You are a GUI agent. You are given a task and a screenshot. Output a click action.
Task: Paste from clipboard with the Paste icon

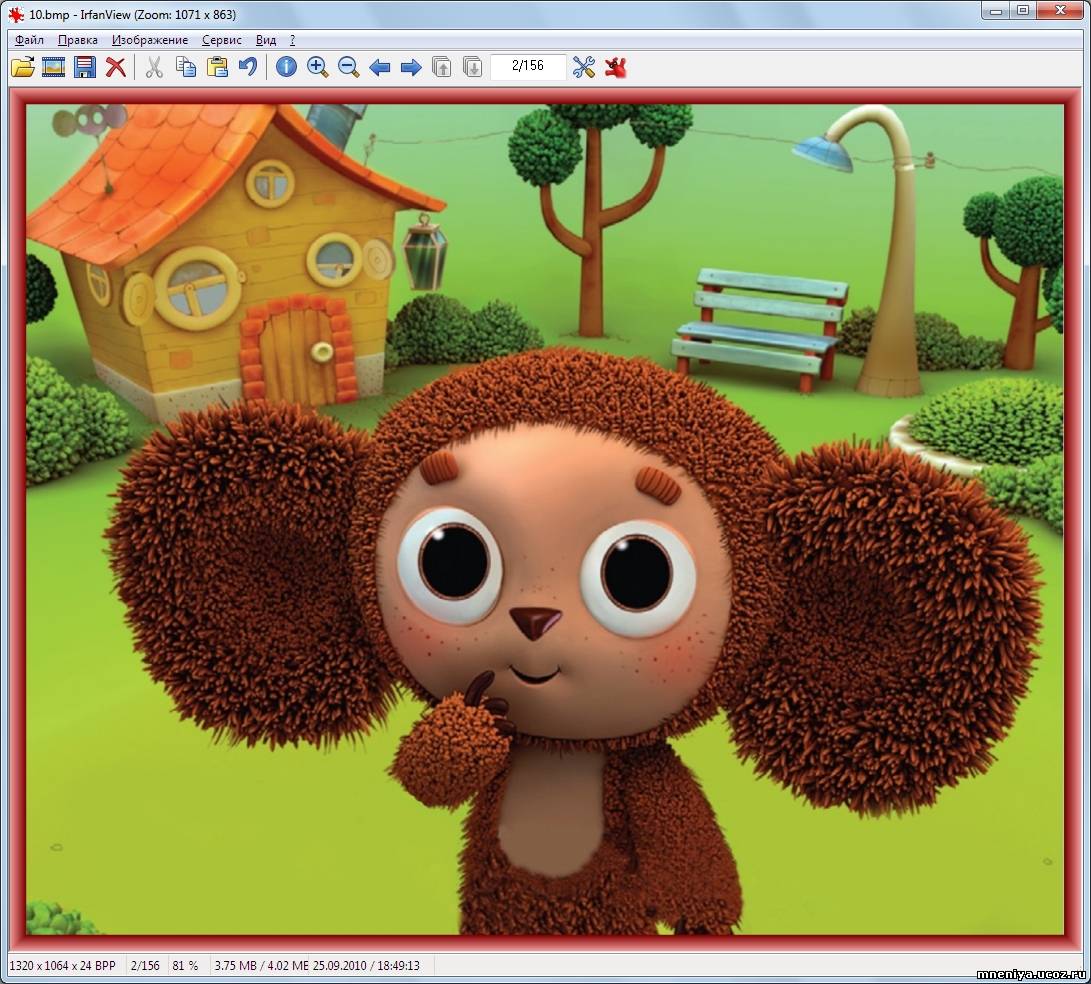click(217, 67)
